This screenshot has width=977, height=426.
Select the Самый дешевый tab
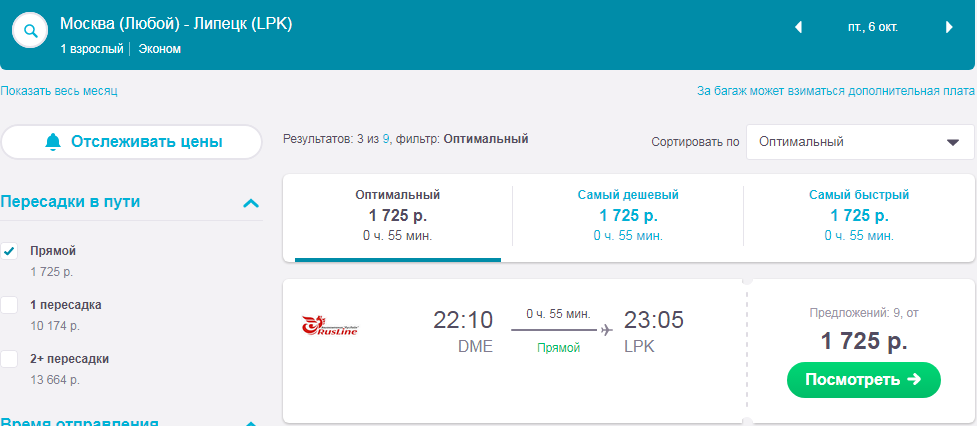pyautogui.click(x=628, y=215)
